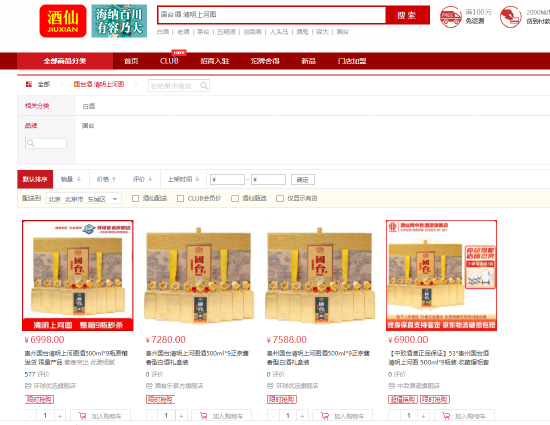
Task: Open the CLUB tab in navbar
Action: tap(169, 61)
